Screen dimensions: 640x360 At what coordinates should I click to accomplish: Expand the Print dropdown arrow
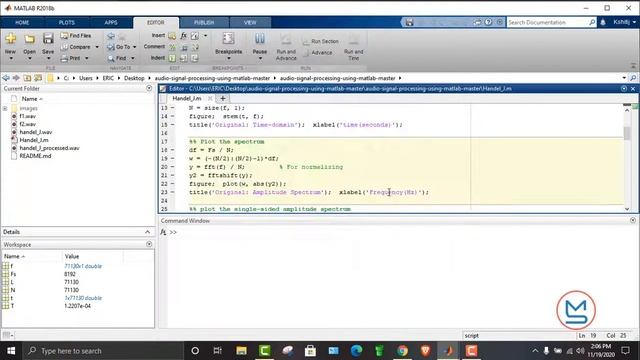point(87,58)
